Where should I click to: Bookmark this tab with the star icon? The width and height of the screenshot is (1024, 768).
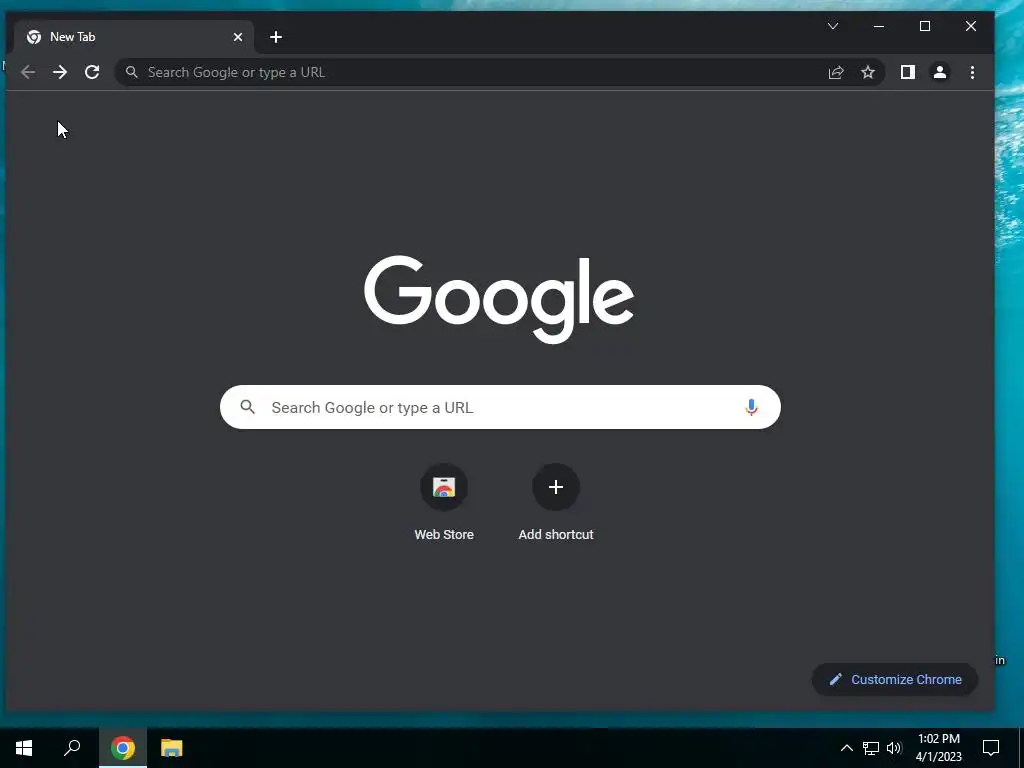click(868, 72)
